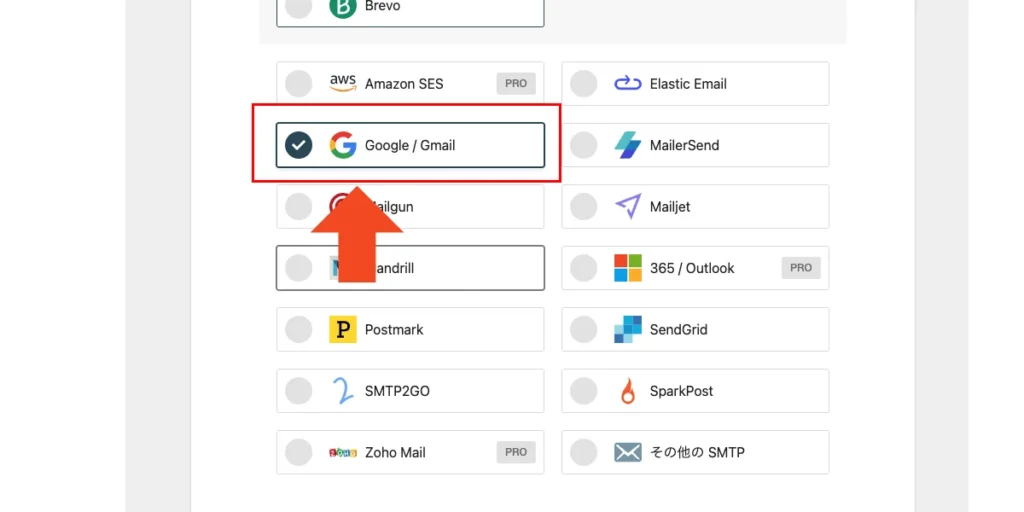Click the SparkPost flame icon
Viewport: 1024px width, 512px height.
627,391
